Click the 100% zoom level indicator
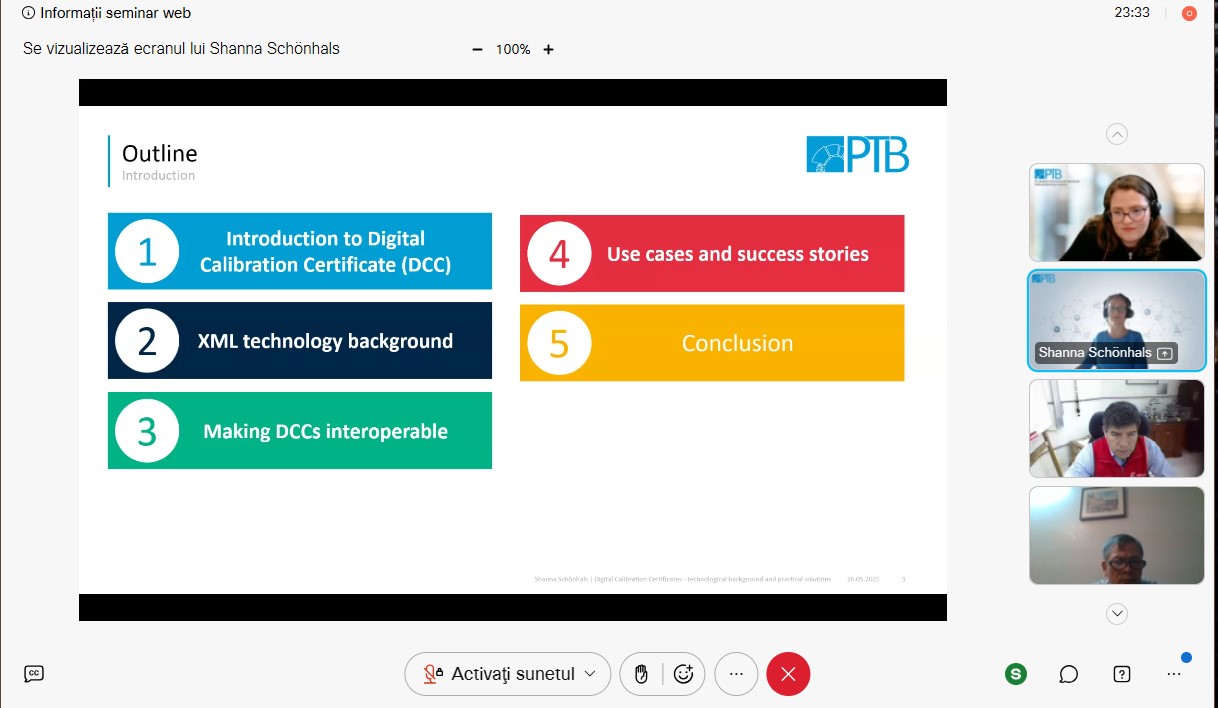The width and height of the screenshot is (1218, 708). pos(513,49)
